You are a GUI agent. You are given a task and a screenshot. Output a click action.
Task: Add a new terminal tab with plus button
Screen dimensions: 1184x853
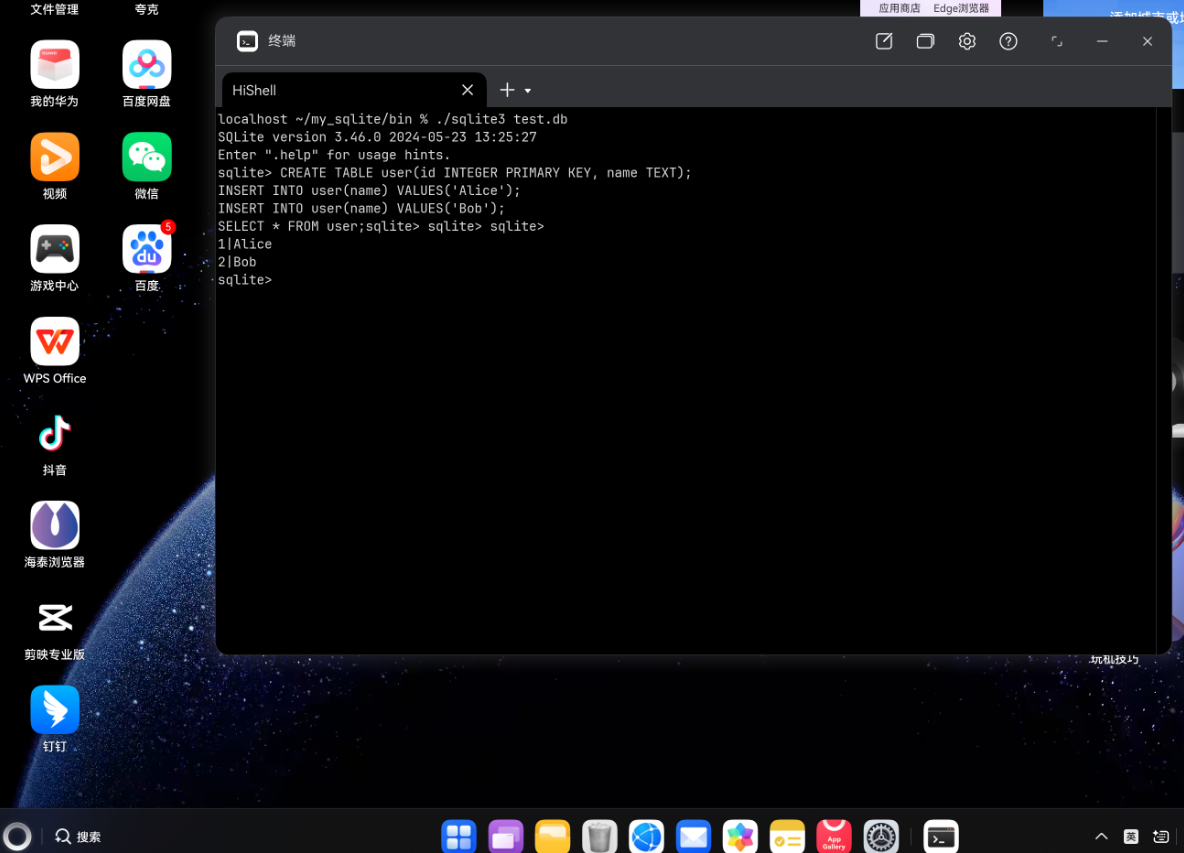tap(507, 90)
